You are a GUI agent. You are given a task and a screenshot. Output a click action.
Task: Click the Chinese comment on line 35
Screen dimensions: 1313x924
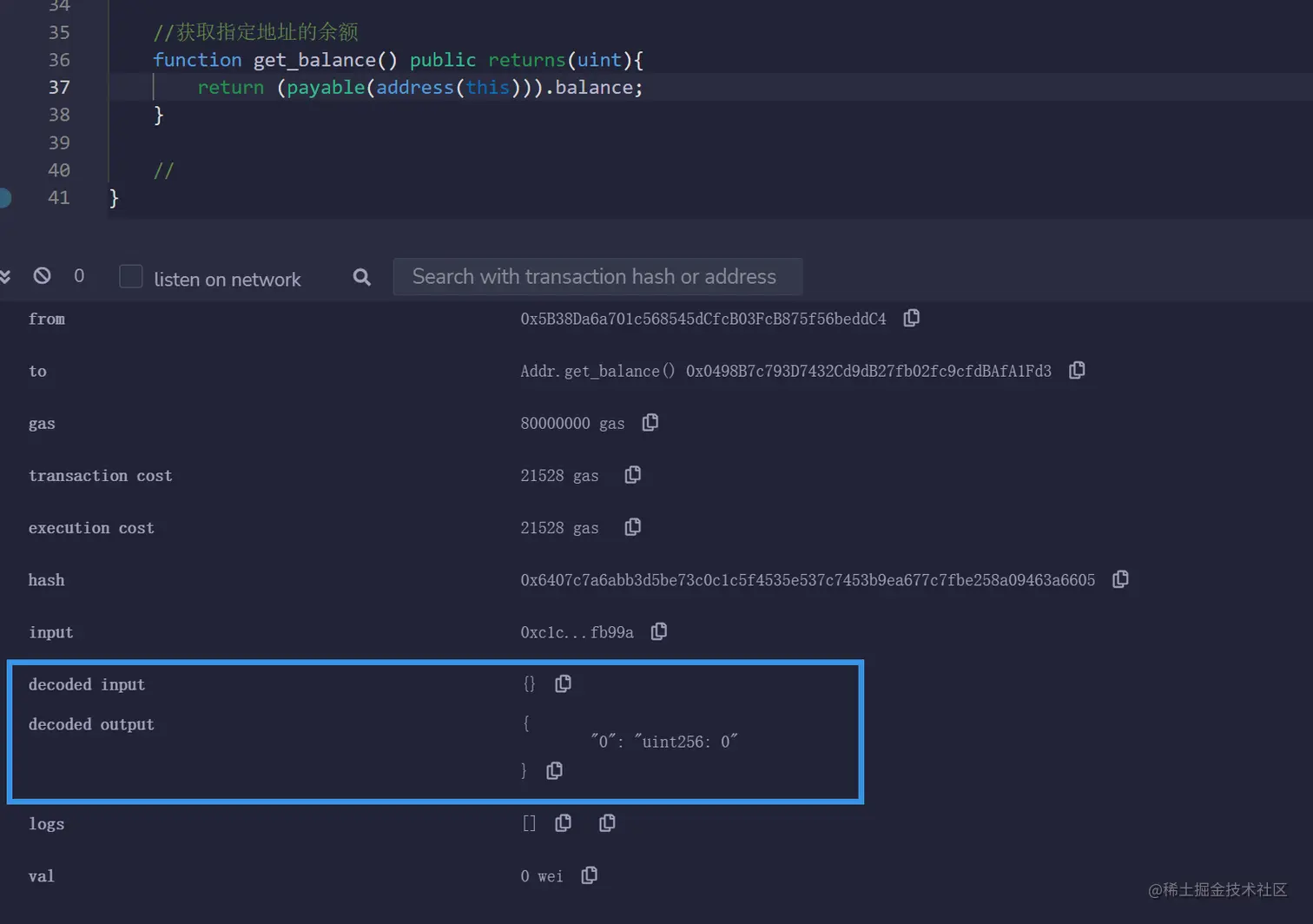(x=255, y=32)
